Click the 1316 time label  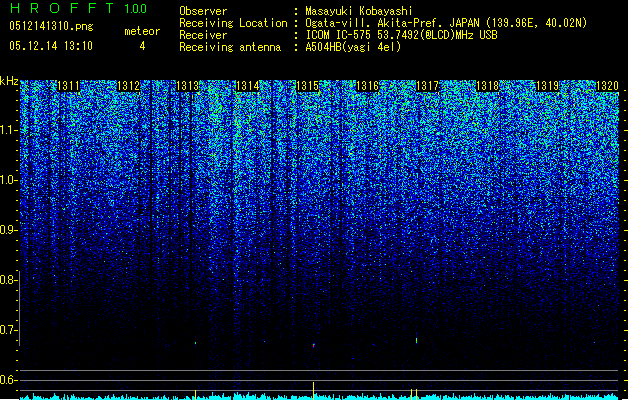coord(368,86)
